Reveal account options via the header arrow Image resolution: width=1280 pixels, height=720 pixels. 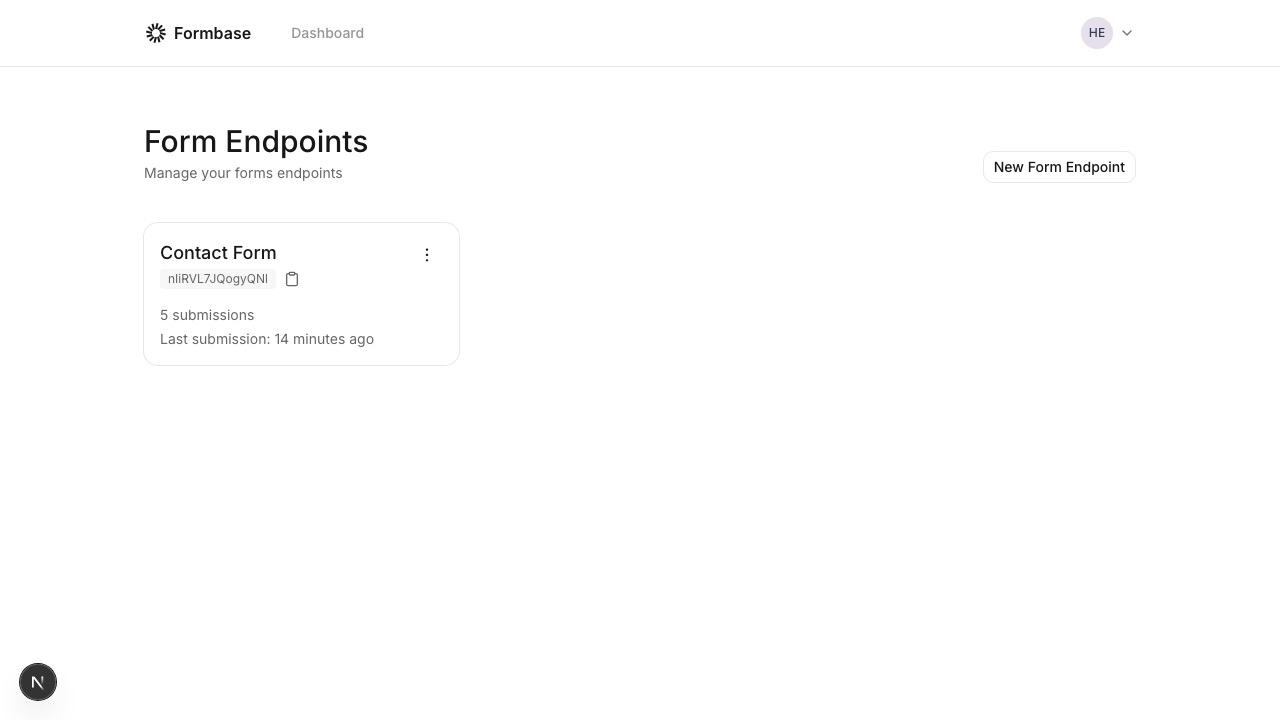pyautogui.click(x=1127, y=33)
